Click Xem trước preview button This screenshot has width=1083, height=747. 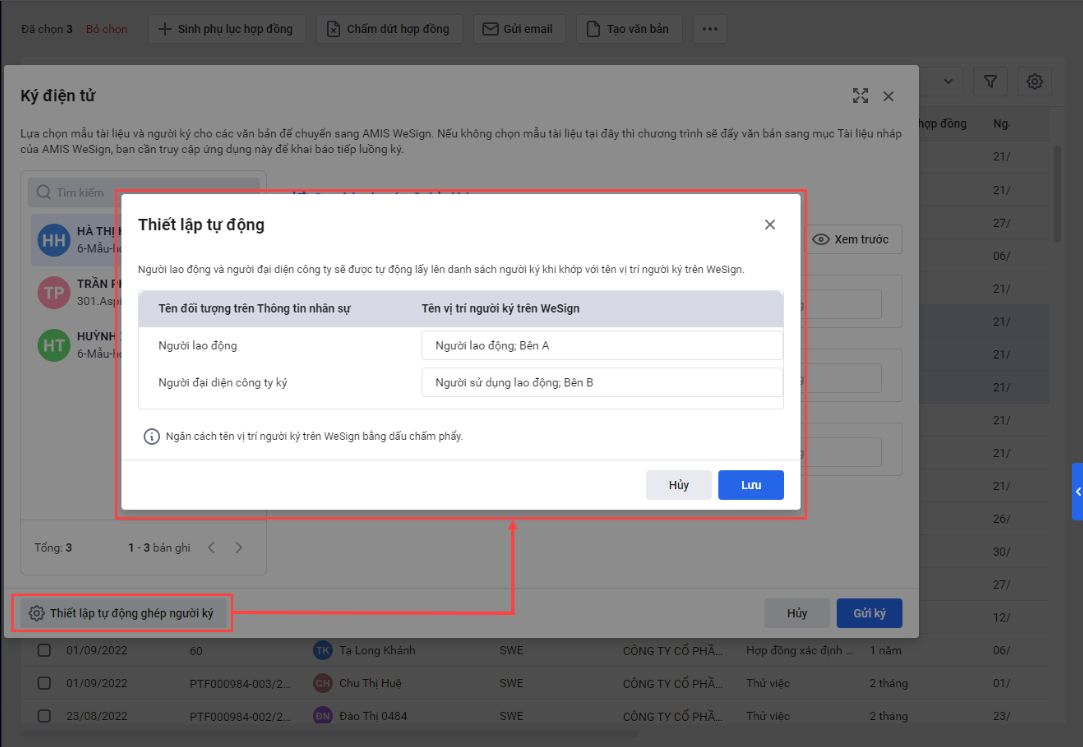pos(851,240)
